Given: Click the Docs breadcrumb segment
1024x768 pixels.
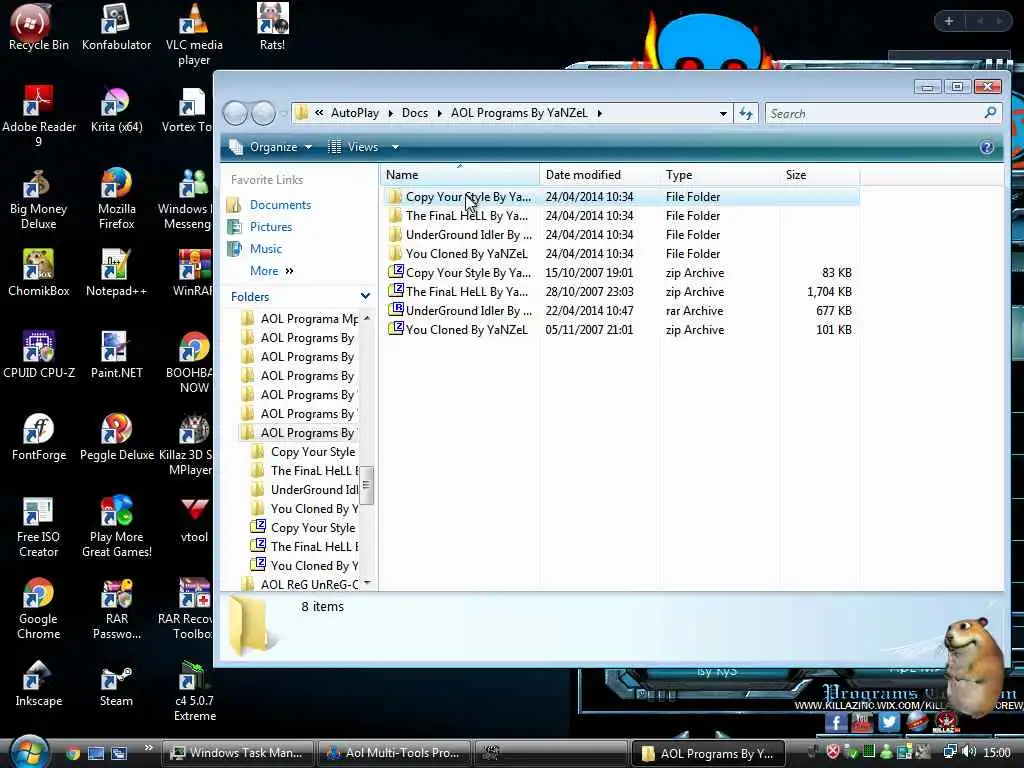Looking at the screenshot, I should coord(415,113).
